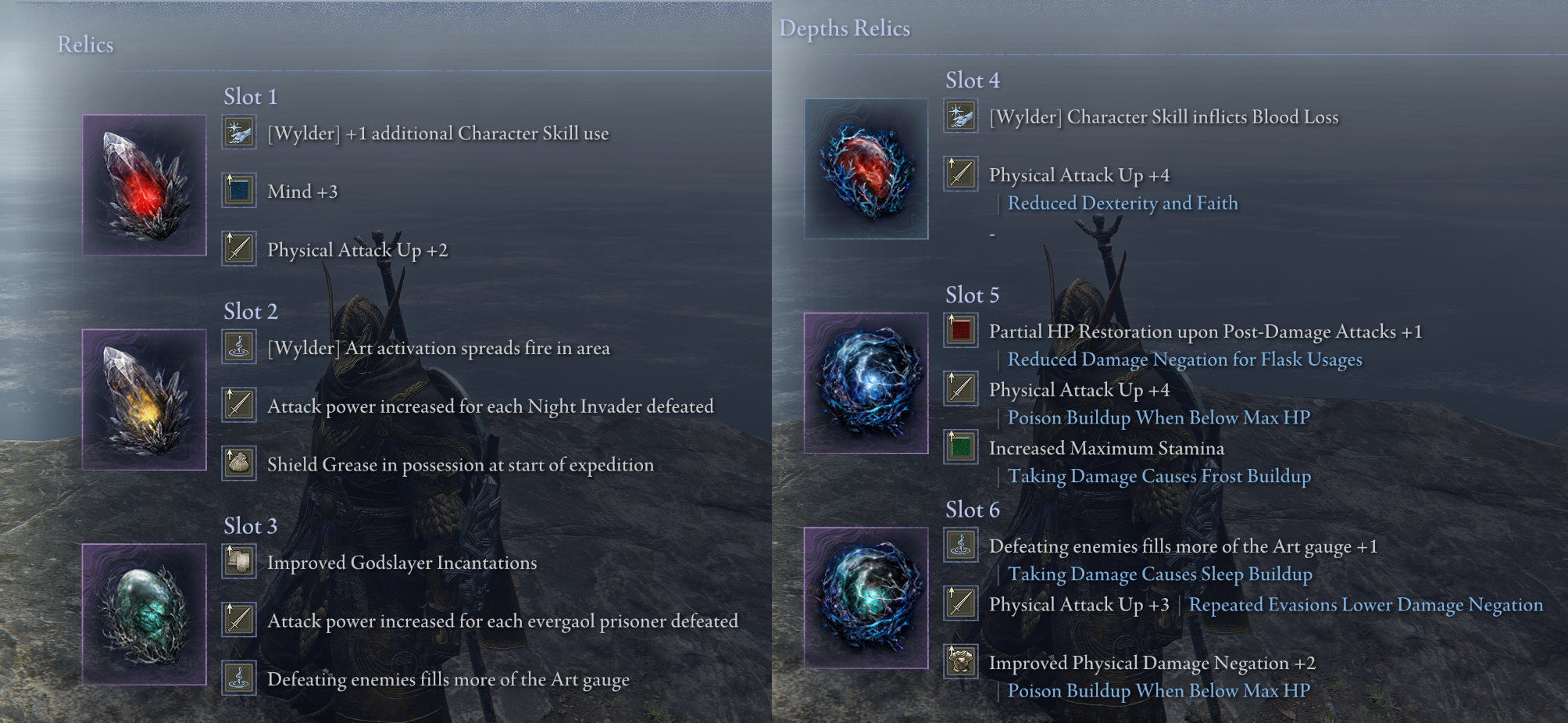
Task: Click the Physical Attack Up +2 sword icon
Action: (239, 249)
